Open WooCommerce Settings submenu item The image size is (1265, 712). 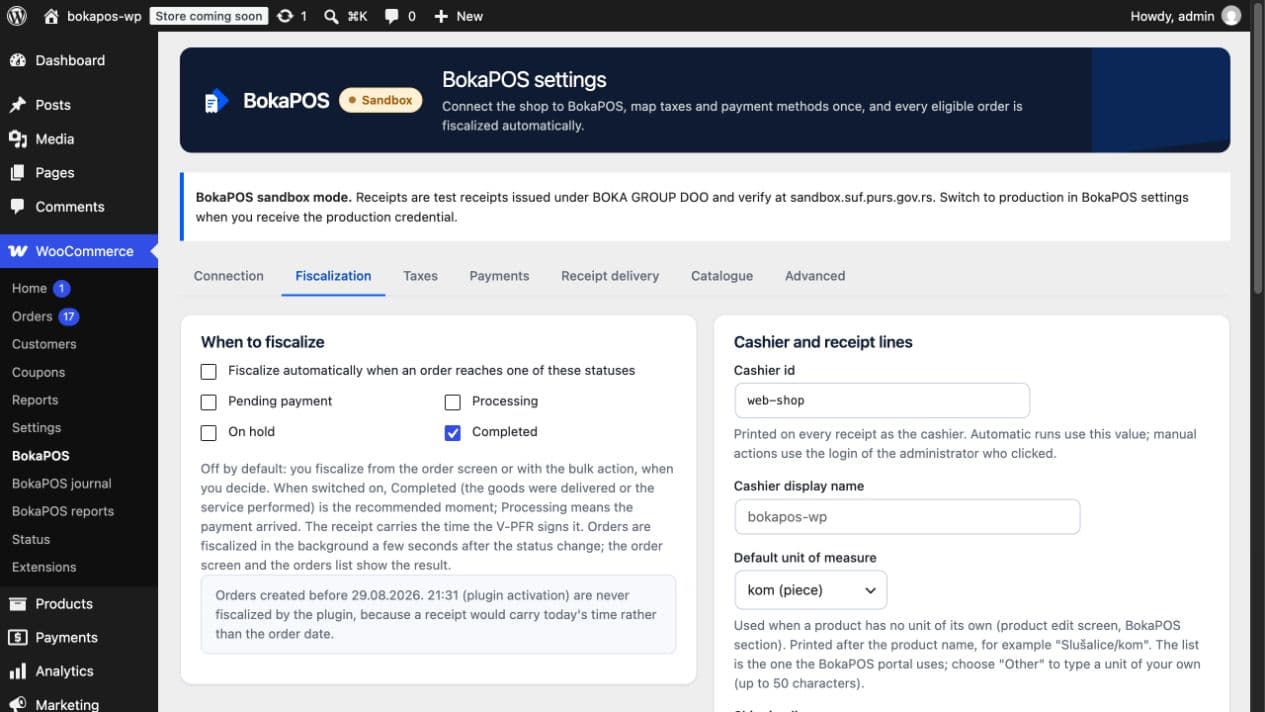(x=36, y=427)
